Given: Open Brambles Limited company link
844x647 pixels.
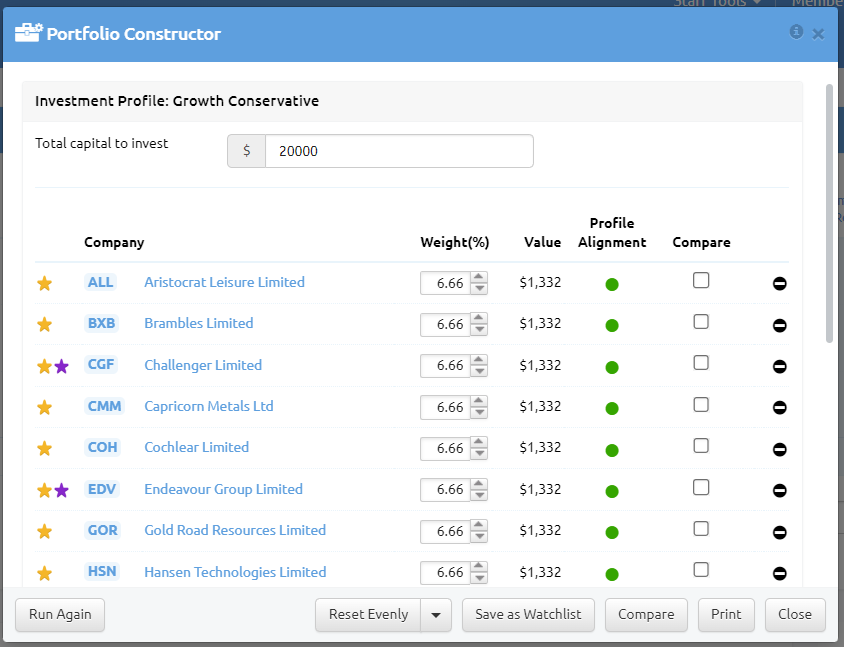Looking at the screenshot, I should coord(199,323).
